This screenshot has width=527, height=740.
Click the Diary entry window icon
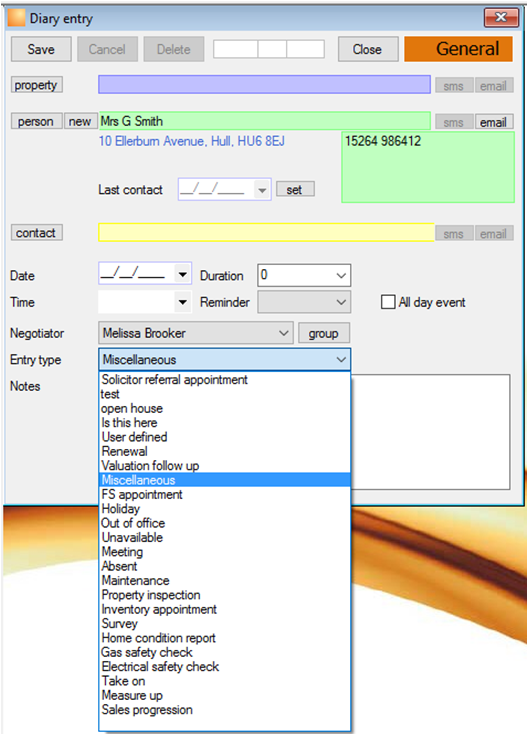pos(17,18)
